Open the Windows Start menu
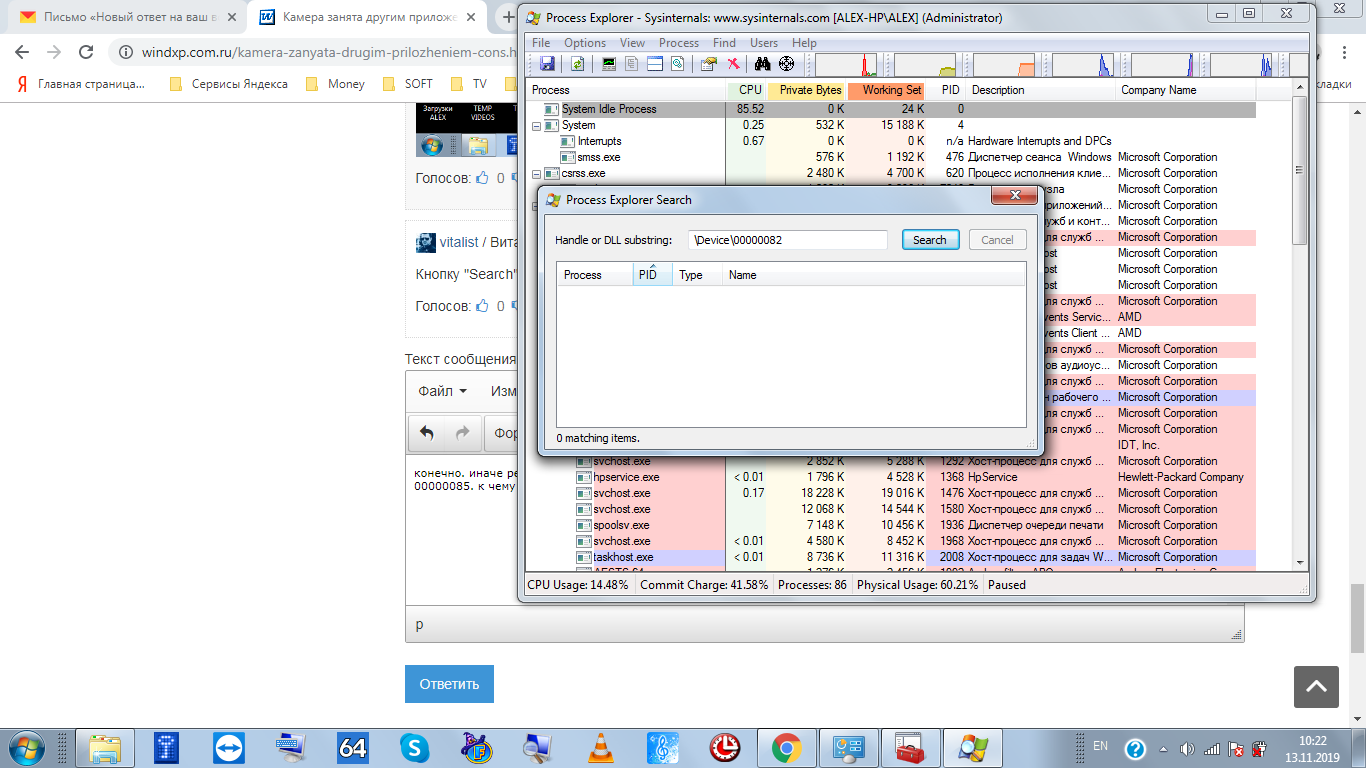 [x=25, y=747]
